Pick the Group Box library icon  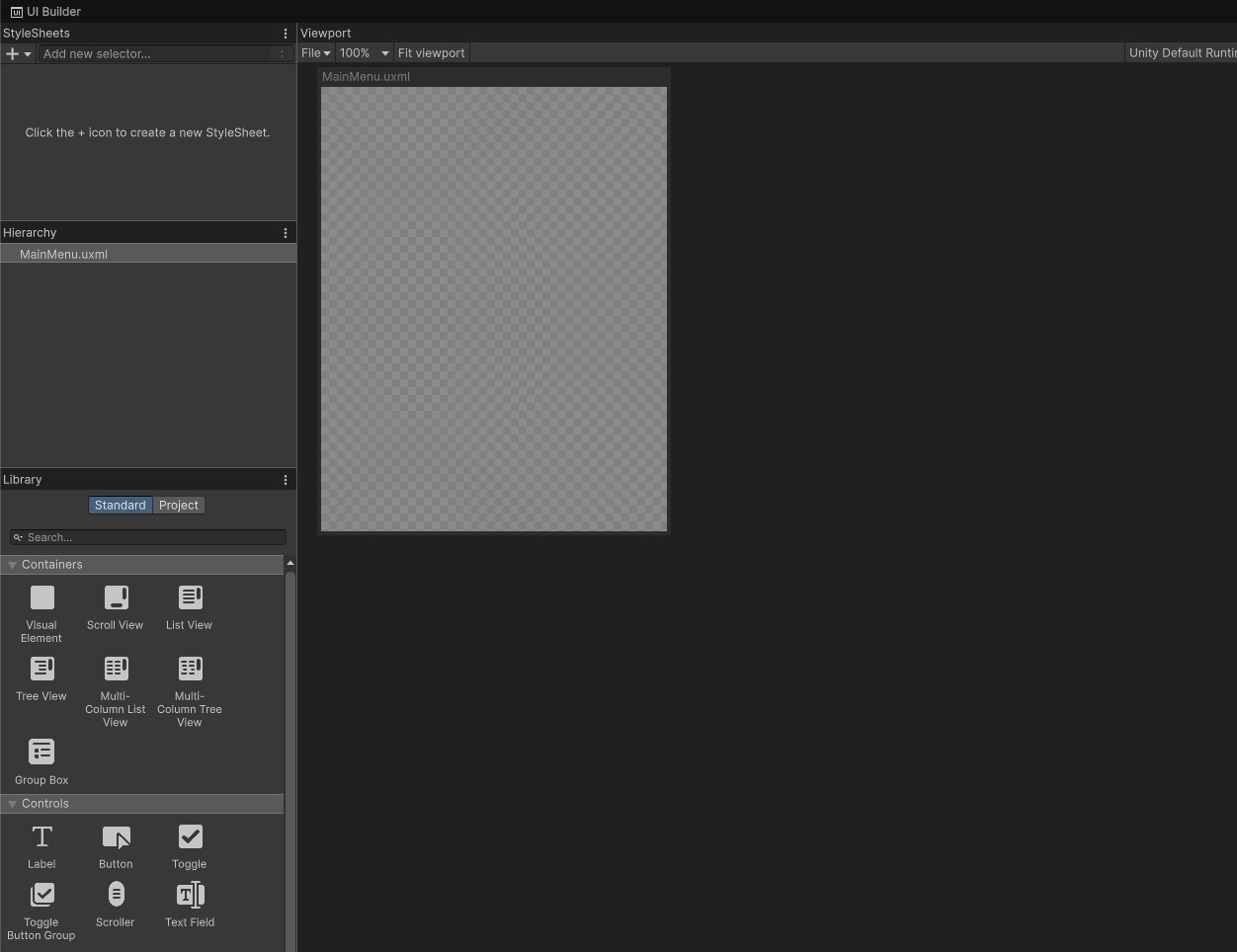point(41,752)
